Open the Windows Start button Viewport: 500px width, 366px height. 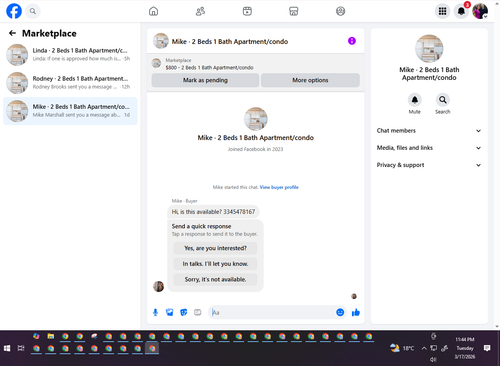click(x=7, y=348)
